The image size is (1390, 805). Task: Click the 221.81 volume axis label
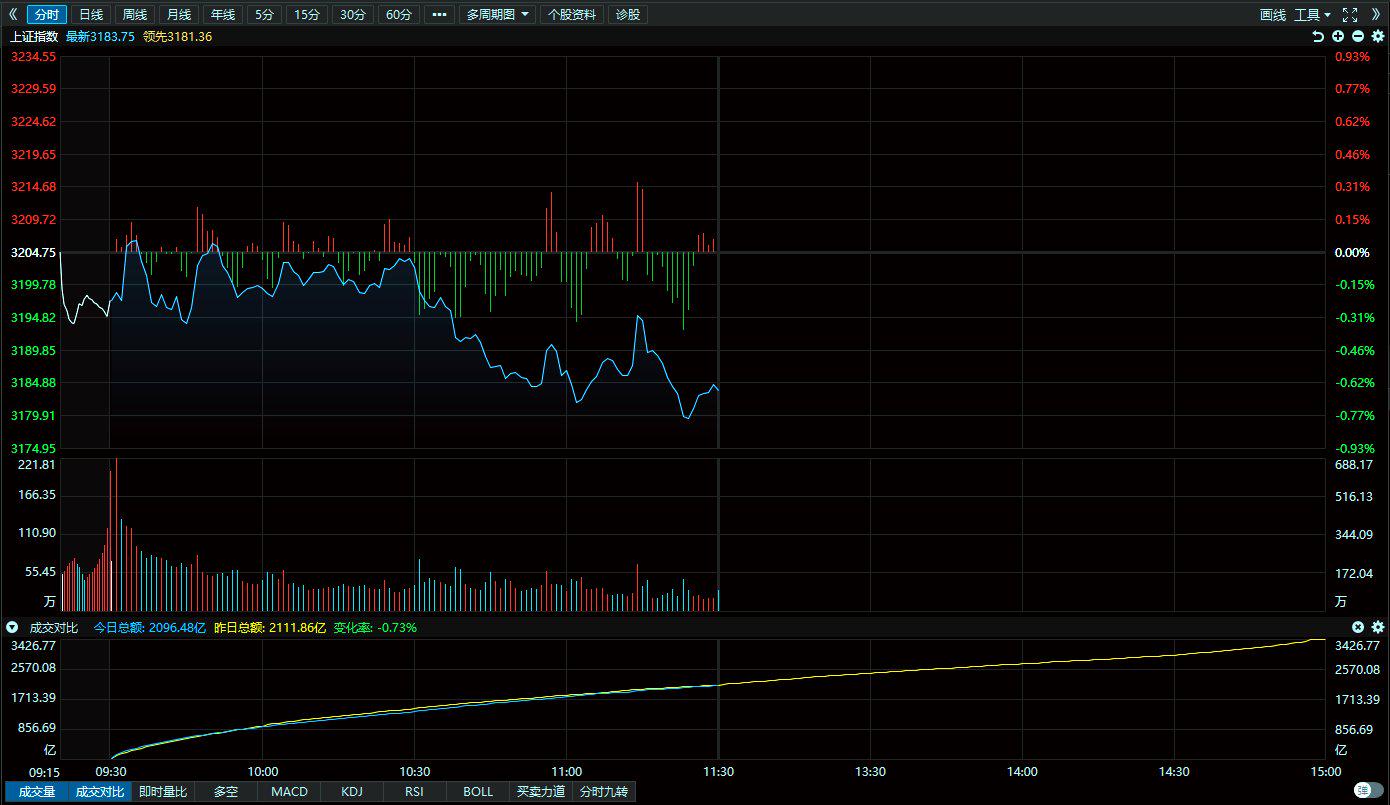(x=36, y=465)
